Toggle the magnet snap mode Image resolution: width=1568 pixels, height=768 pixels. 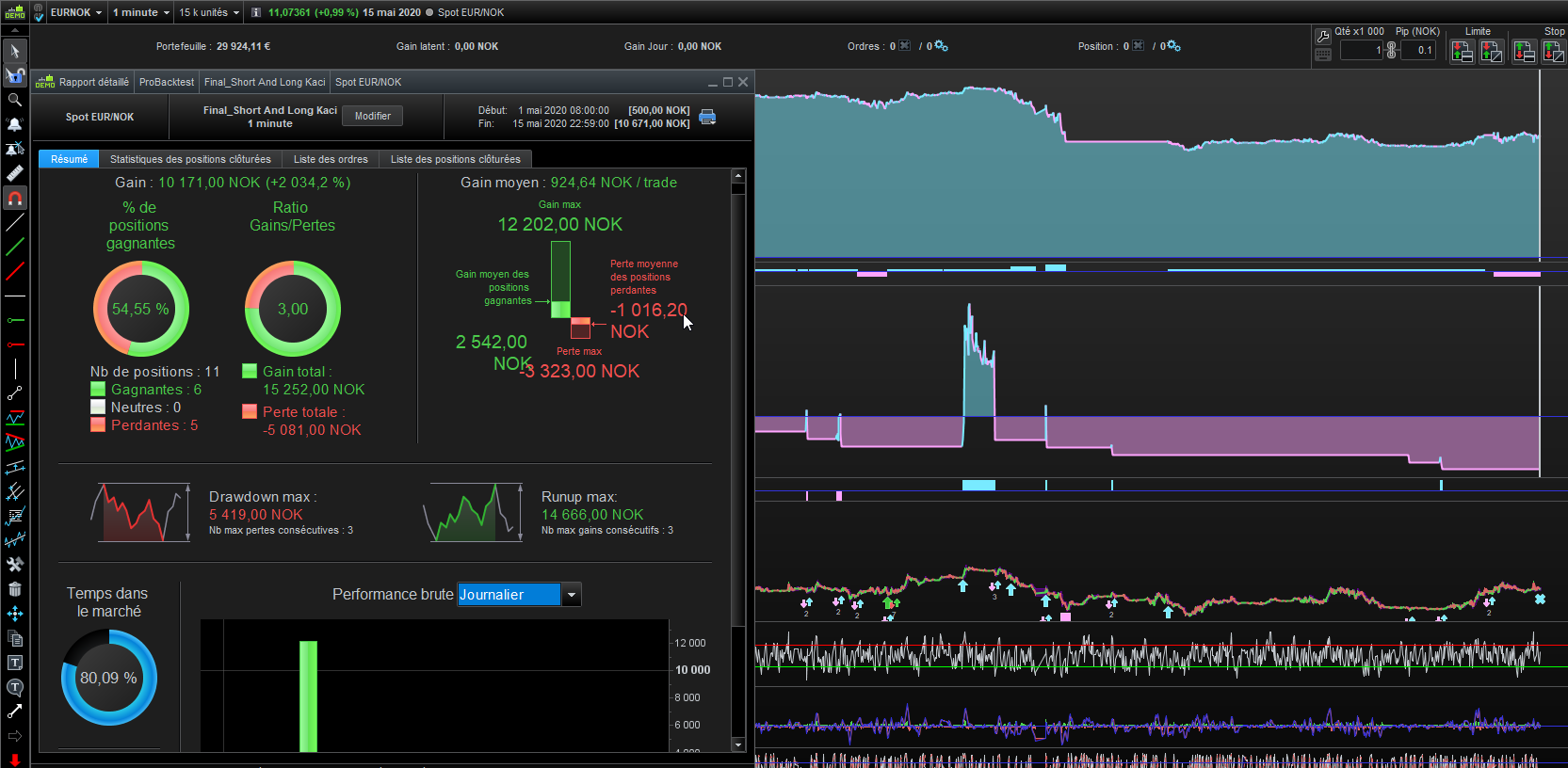[15, 199]
